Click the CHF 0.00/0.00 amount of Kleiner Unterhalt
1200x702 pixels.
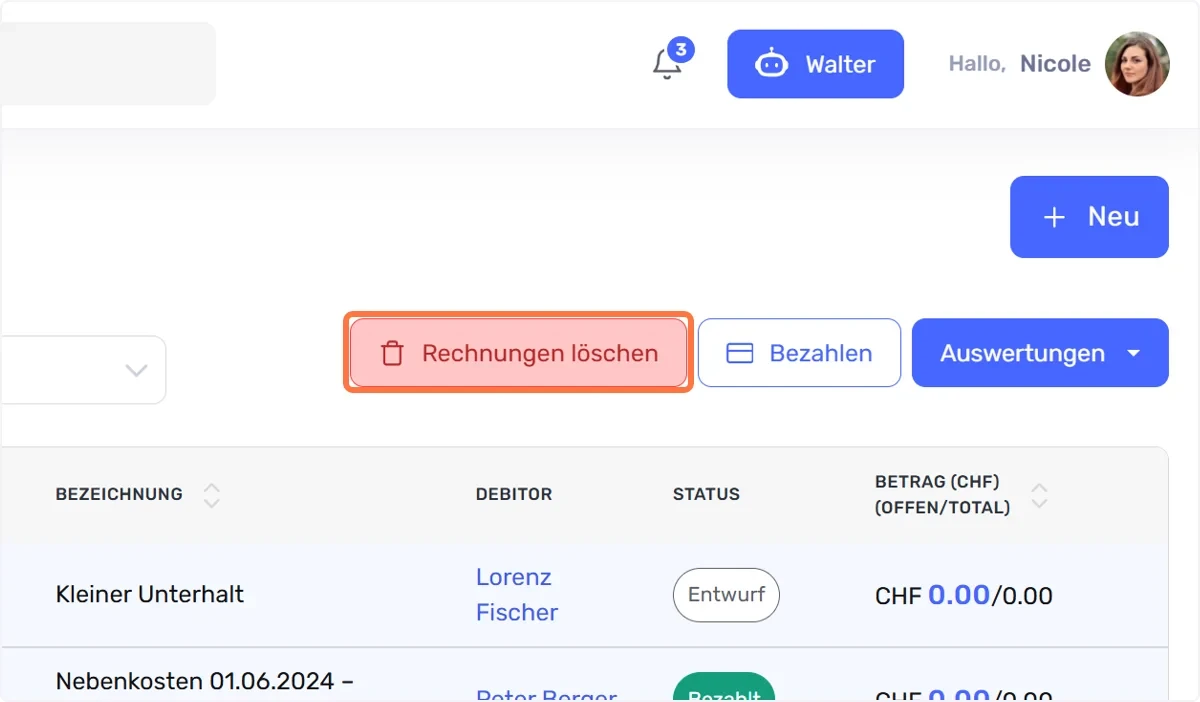click(x=963, y=595)
